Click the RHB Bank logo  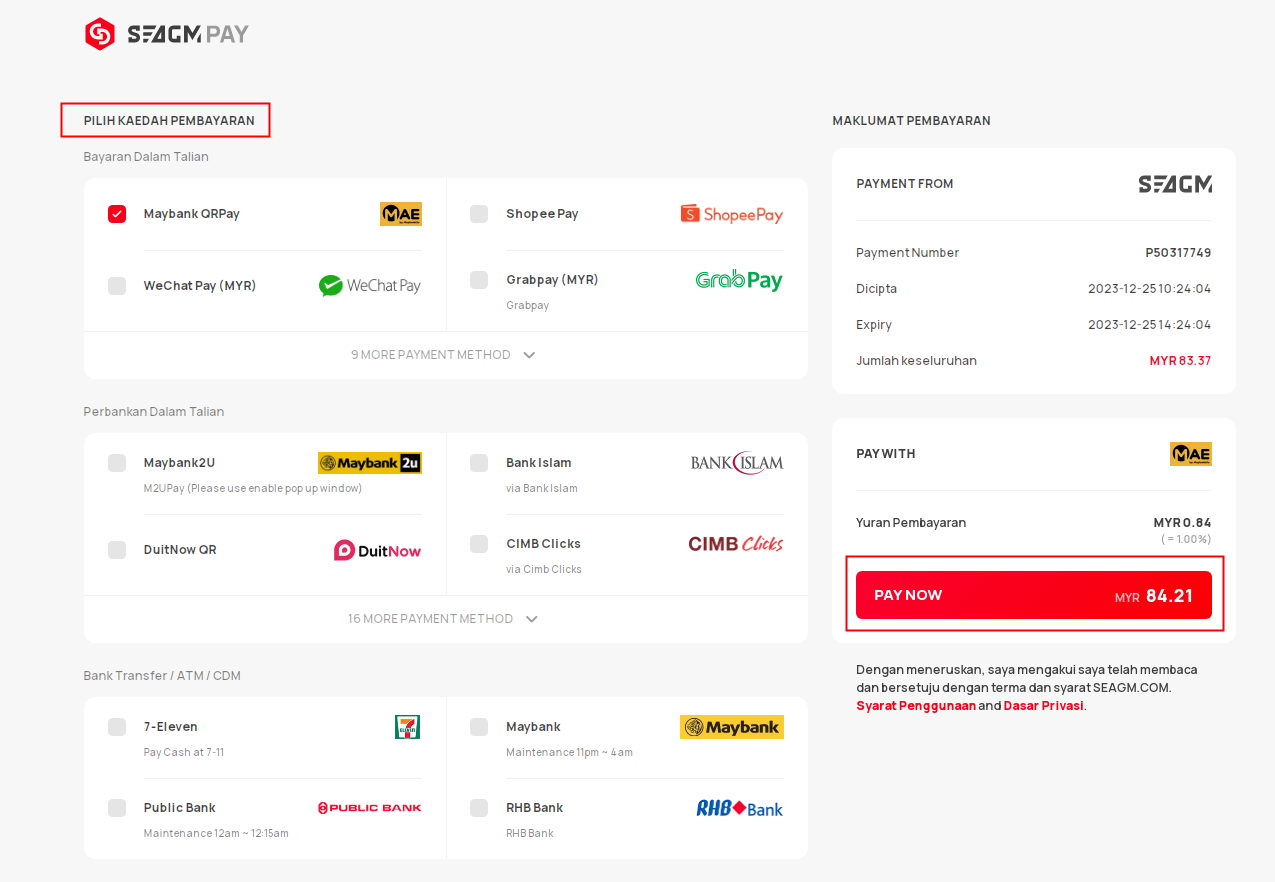click(x=740, y=808)
